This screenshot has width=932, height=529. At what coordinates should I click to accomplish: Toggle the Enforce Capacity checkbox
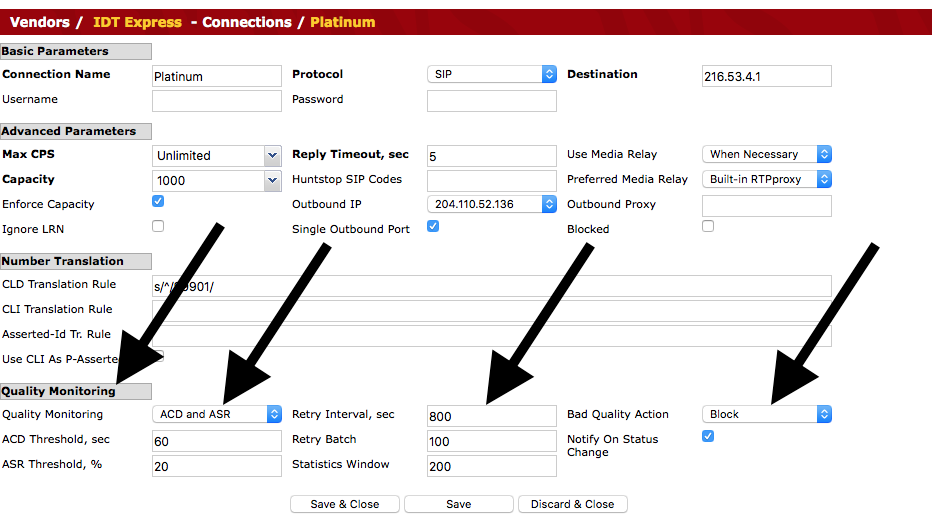tap(158, 201)
